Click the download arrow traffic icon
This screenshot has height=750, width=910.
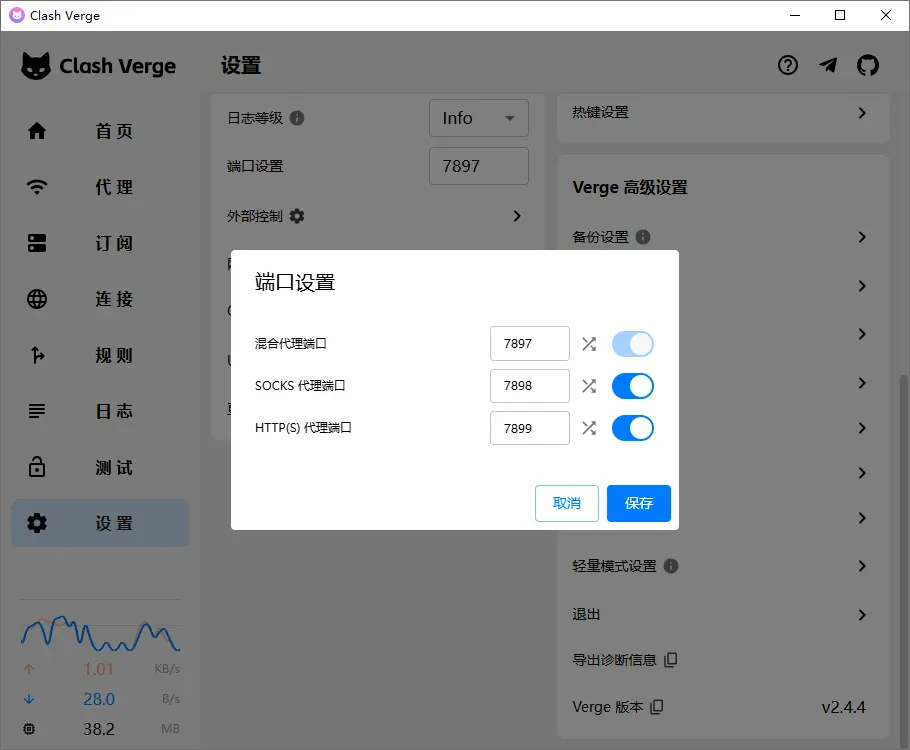29,699
